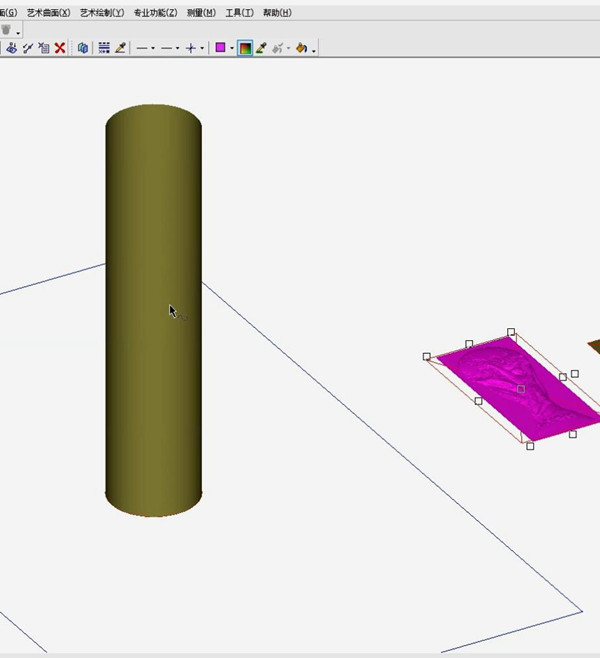
Task: Click the magenta color swatch in toolbar
Action: [221, 48]
